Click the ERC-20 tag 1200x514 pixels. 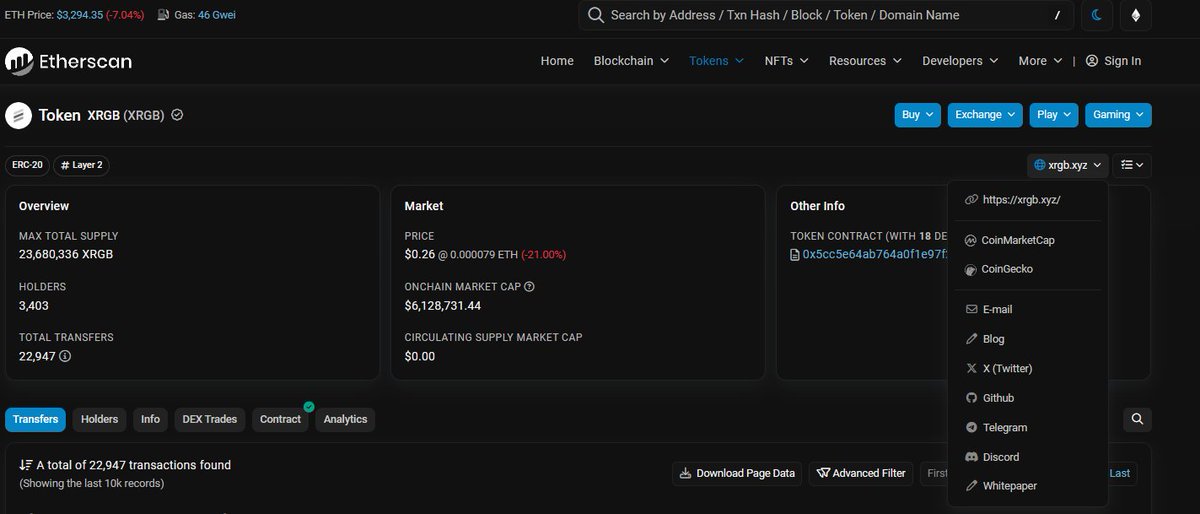click(26, 165)
